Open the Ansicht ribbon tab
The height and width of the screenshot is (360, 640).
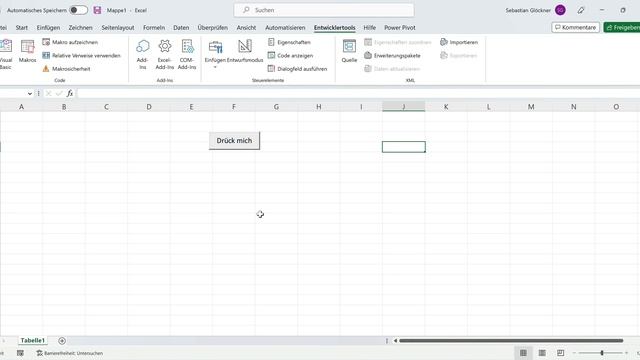tap(246, 28)
